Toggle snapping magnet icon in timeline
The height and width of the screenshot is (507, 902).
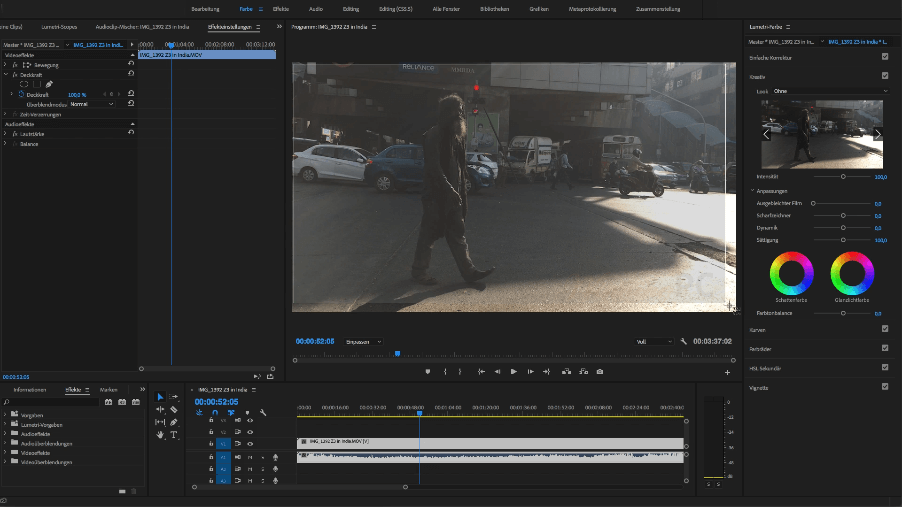coord(215,413)
